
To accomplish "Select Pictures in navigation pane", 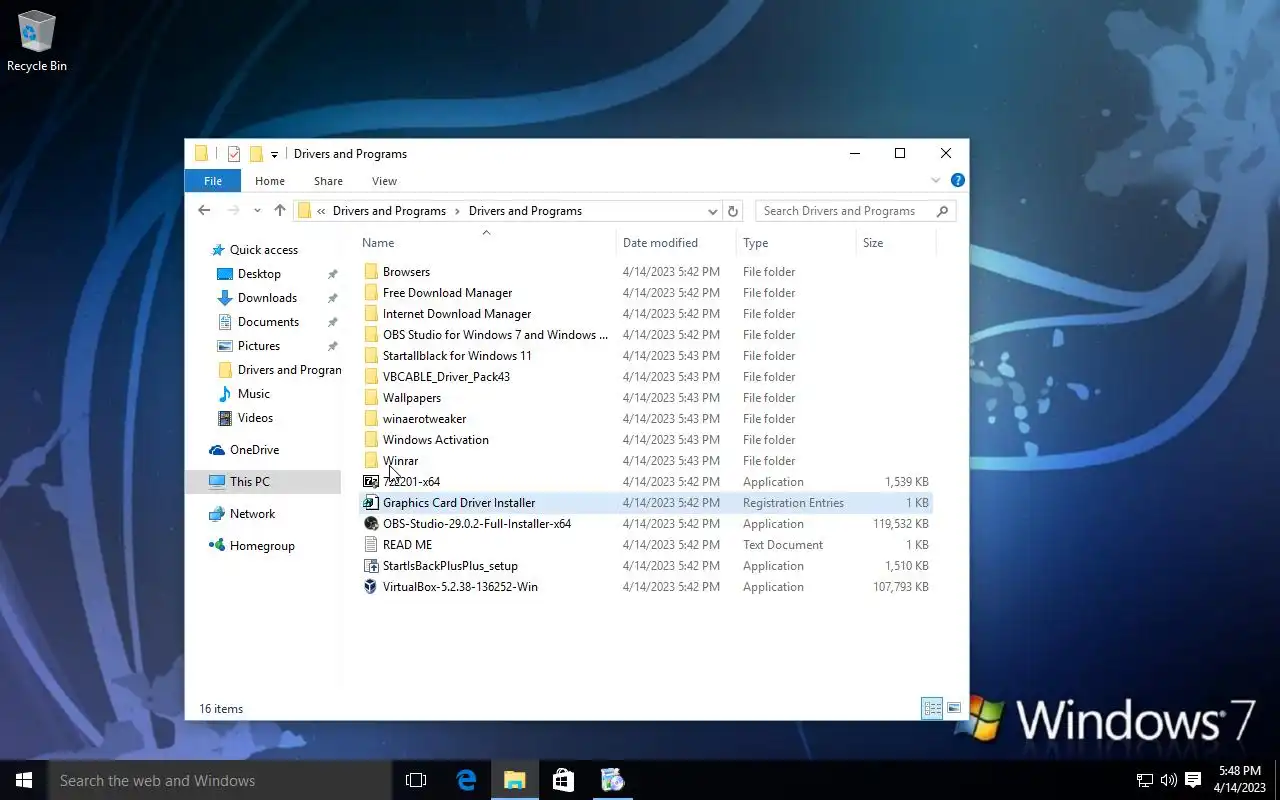I will 259,346.
